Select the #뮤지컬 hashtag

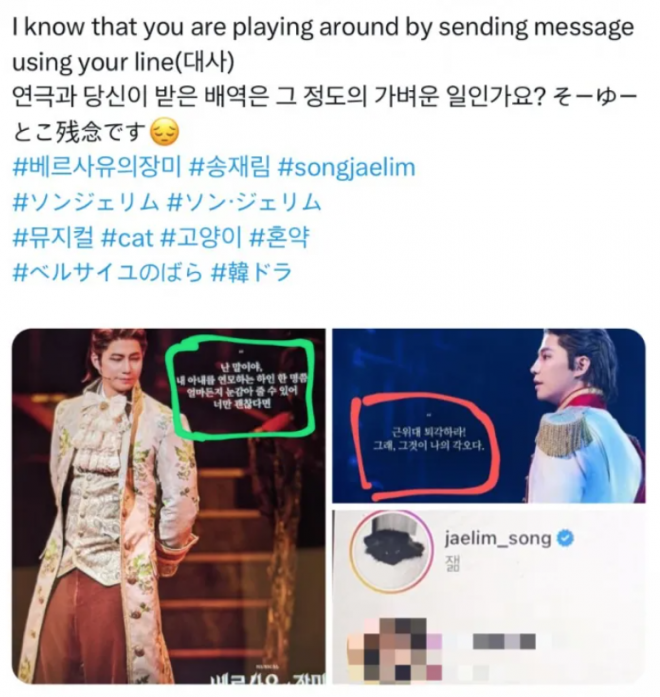point(53,237)
